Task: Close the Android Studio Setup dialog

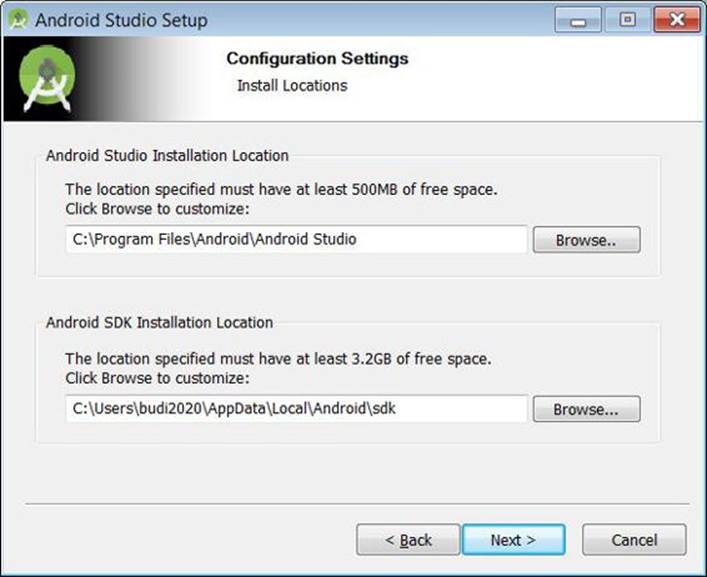Action: pyautogui.click(x=677, y=20)
